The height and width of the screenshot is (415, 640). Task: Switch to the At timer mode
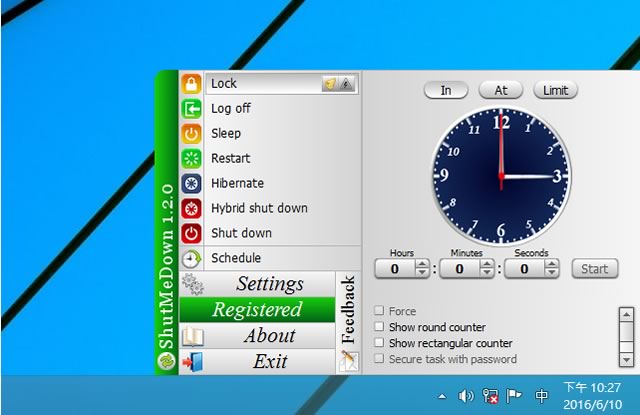tap(501, 90)
